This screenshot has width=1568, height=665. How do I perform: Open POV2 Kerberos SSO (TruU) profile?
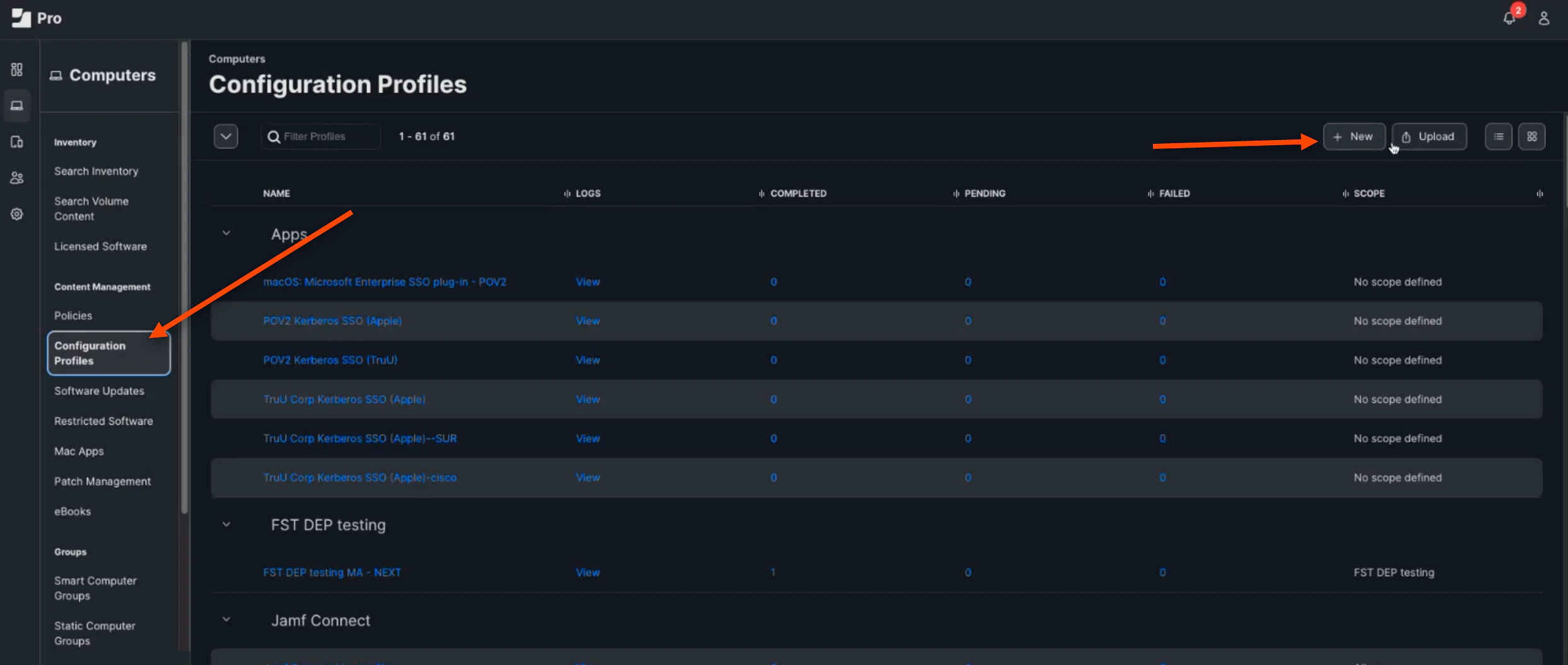pos(330,360)
